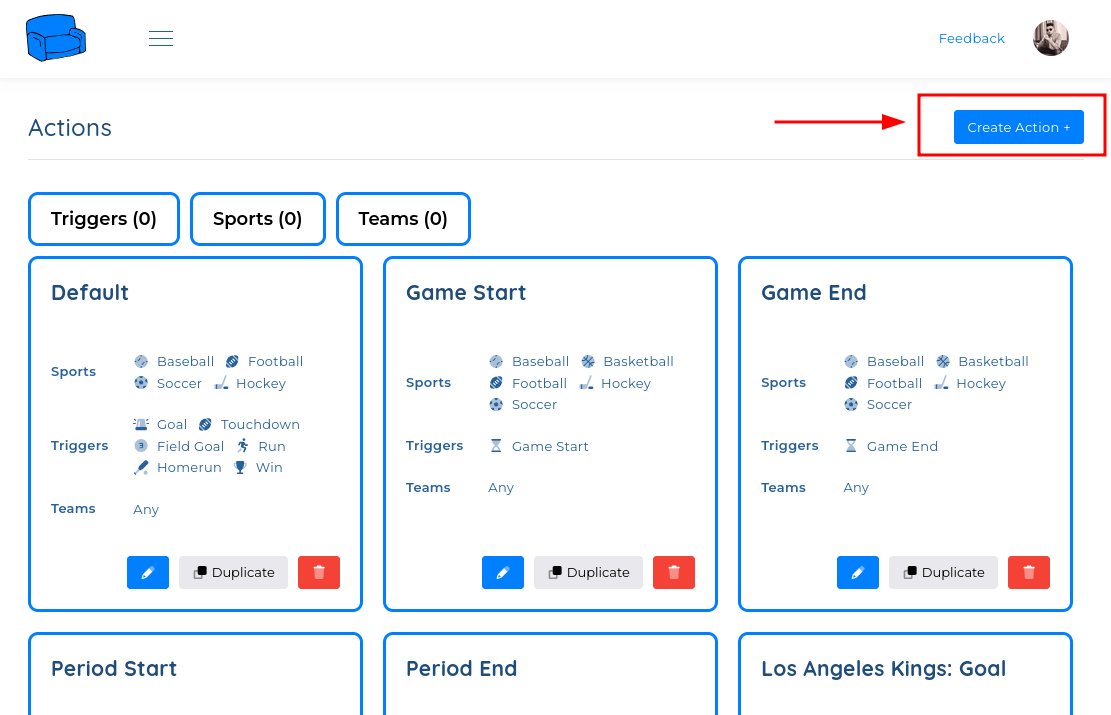Click the blue couch logo
The width and height of the screenshot is (1111, 715).
coord(56,38)
